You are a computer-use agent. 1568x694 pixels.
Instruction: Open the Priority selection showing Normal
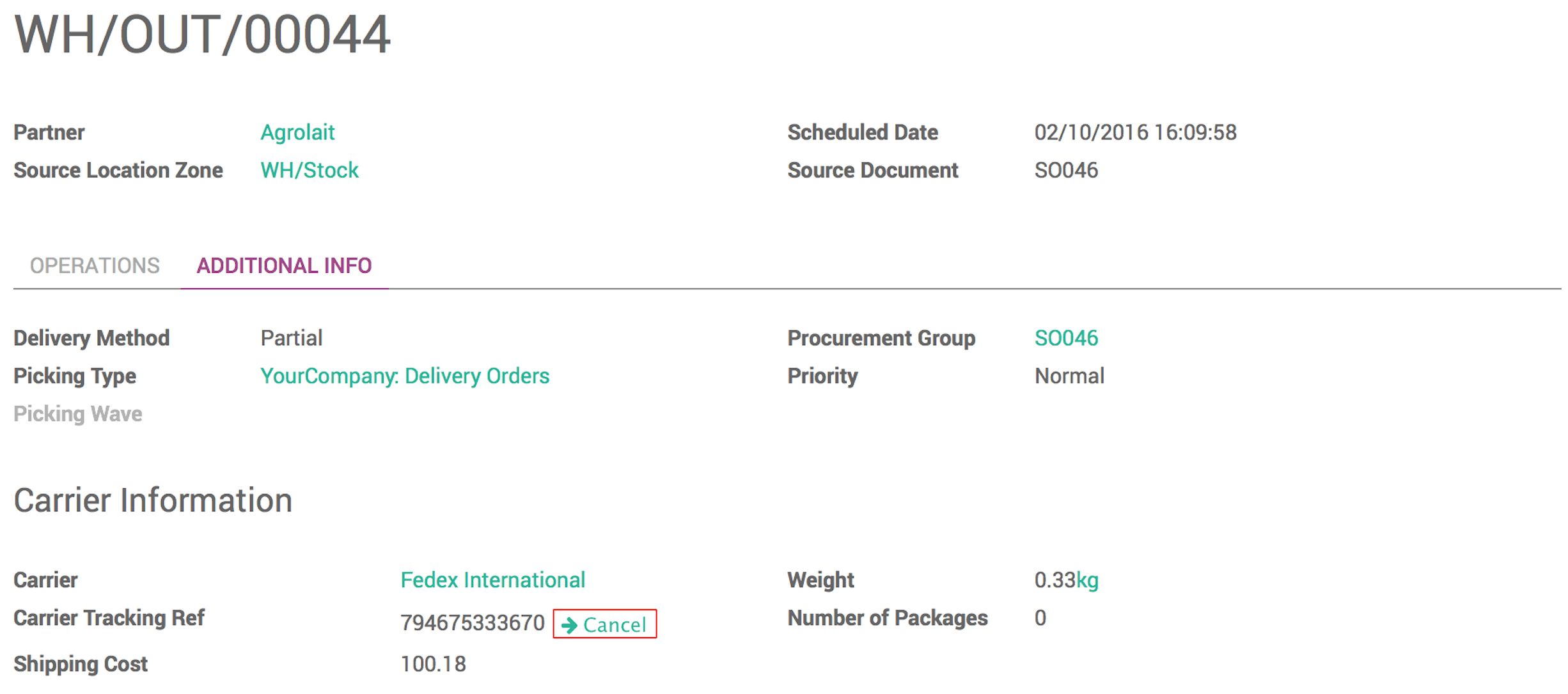click(x=1070, y=376)
